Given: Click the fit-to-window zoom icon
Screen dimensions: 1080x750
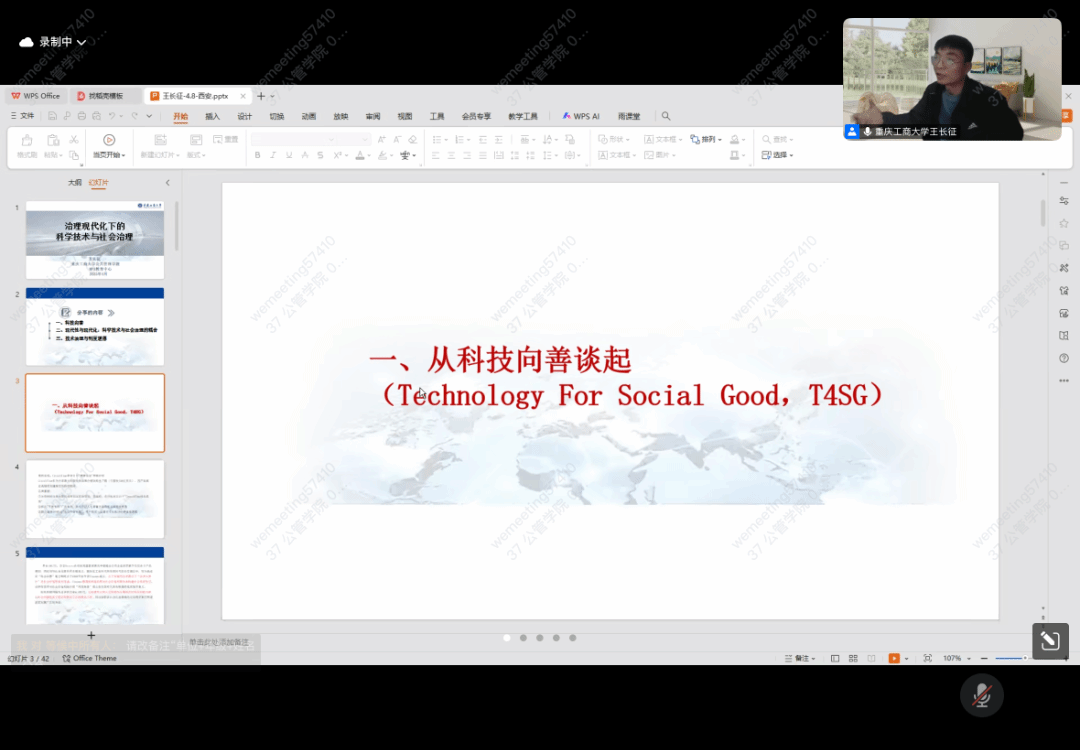Looking at the screenshot, I should click(928, 658).
